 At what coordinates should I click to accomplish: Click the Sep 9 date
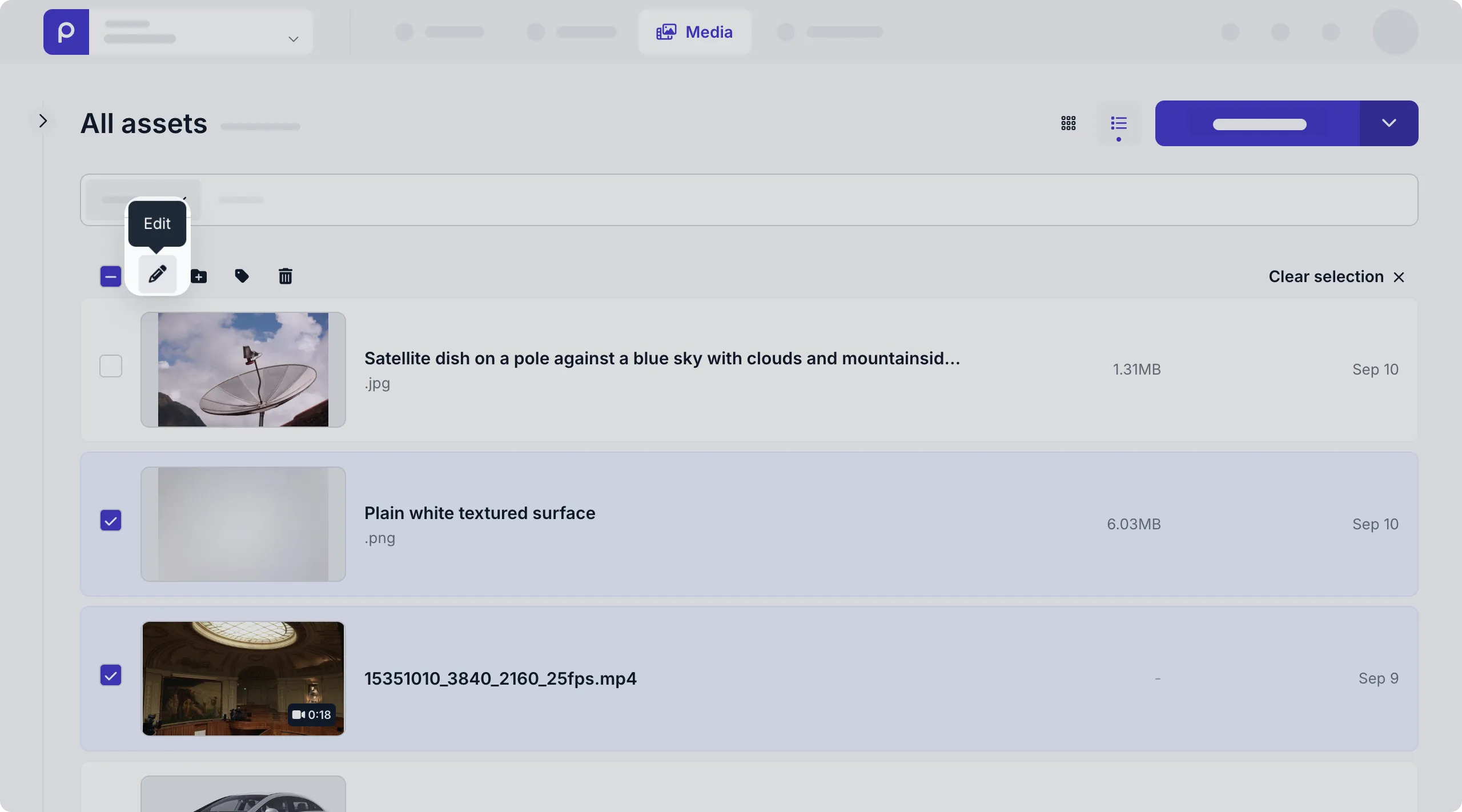[1378, 678]
